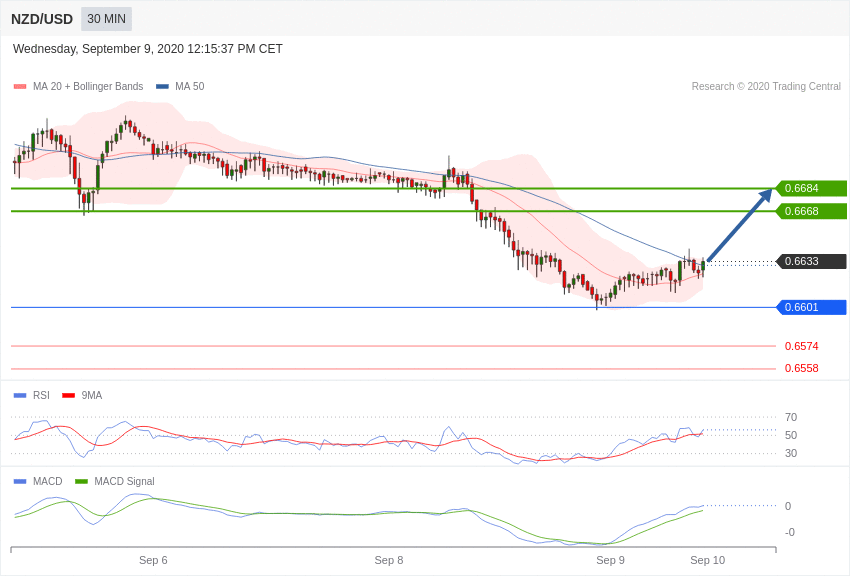This screenshot has width=850, height=576.
Task: Click the NZD/USD pair title
Action: coord(42,19)
